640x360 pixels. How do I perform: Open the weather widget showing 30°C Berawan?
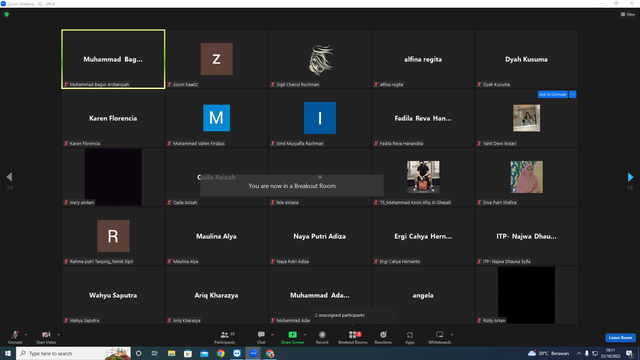tap(548, 353)
